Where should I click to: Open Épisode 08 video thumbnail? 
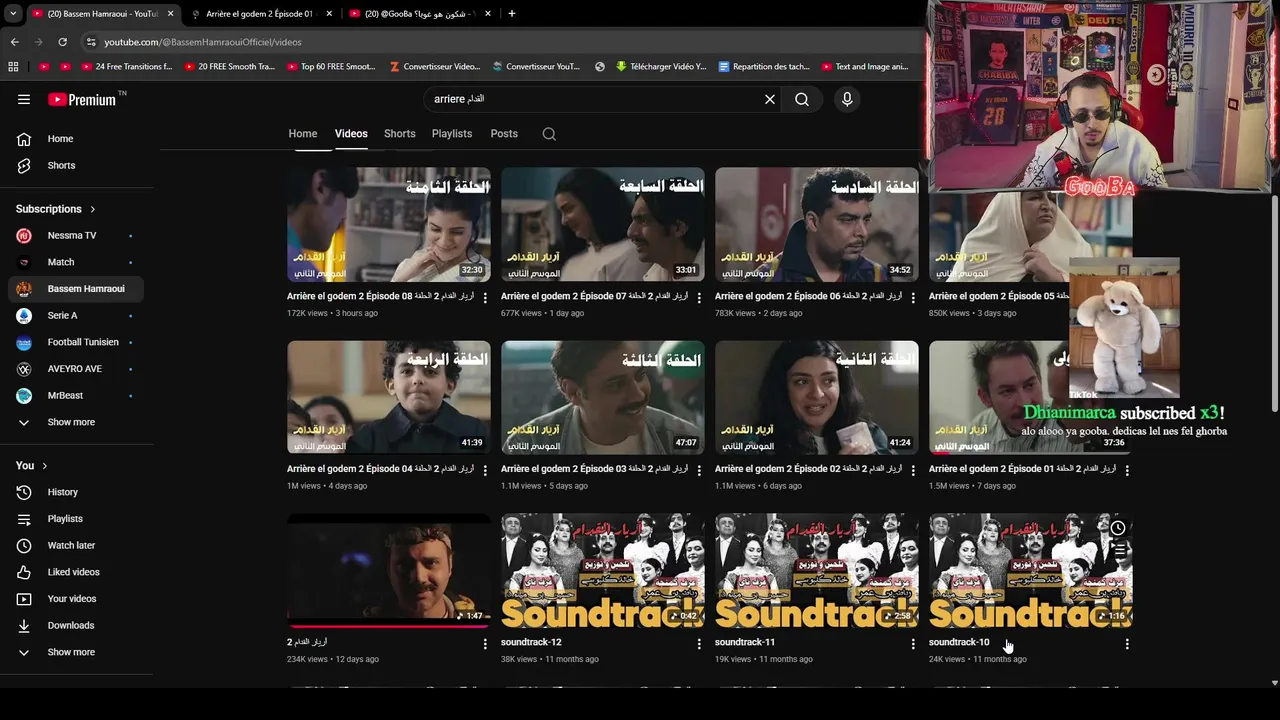(x=389, y=224)
